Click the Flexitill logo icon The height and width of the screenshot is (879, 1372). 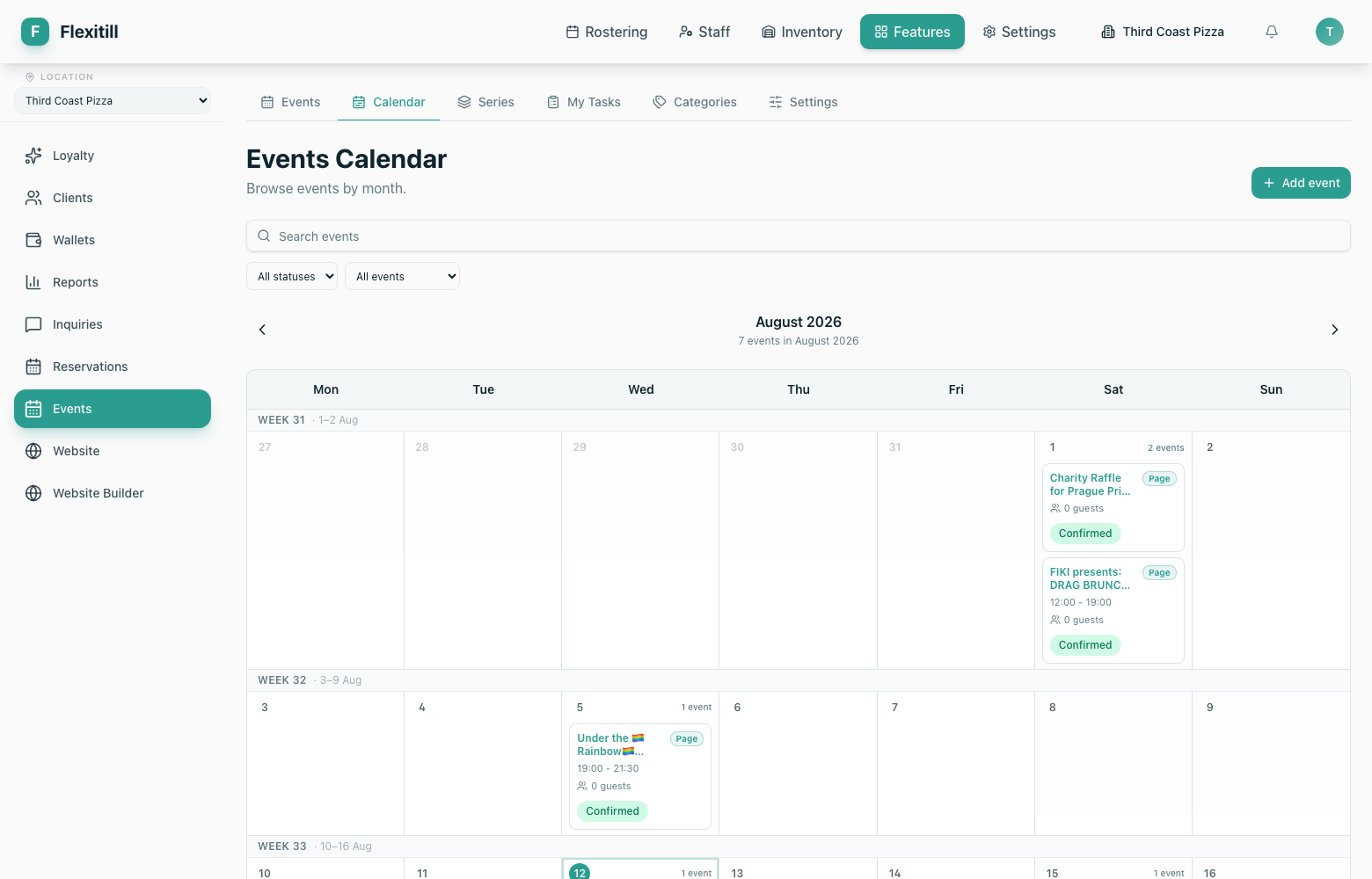tap(35, 32)
